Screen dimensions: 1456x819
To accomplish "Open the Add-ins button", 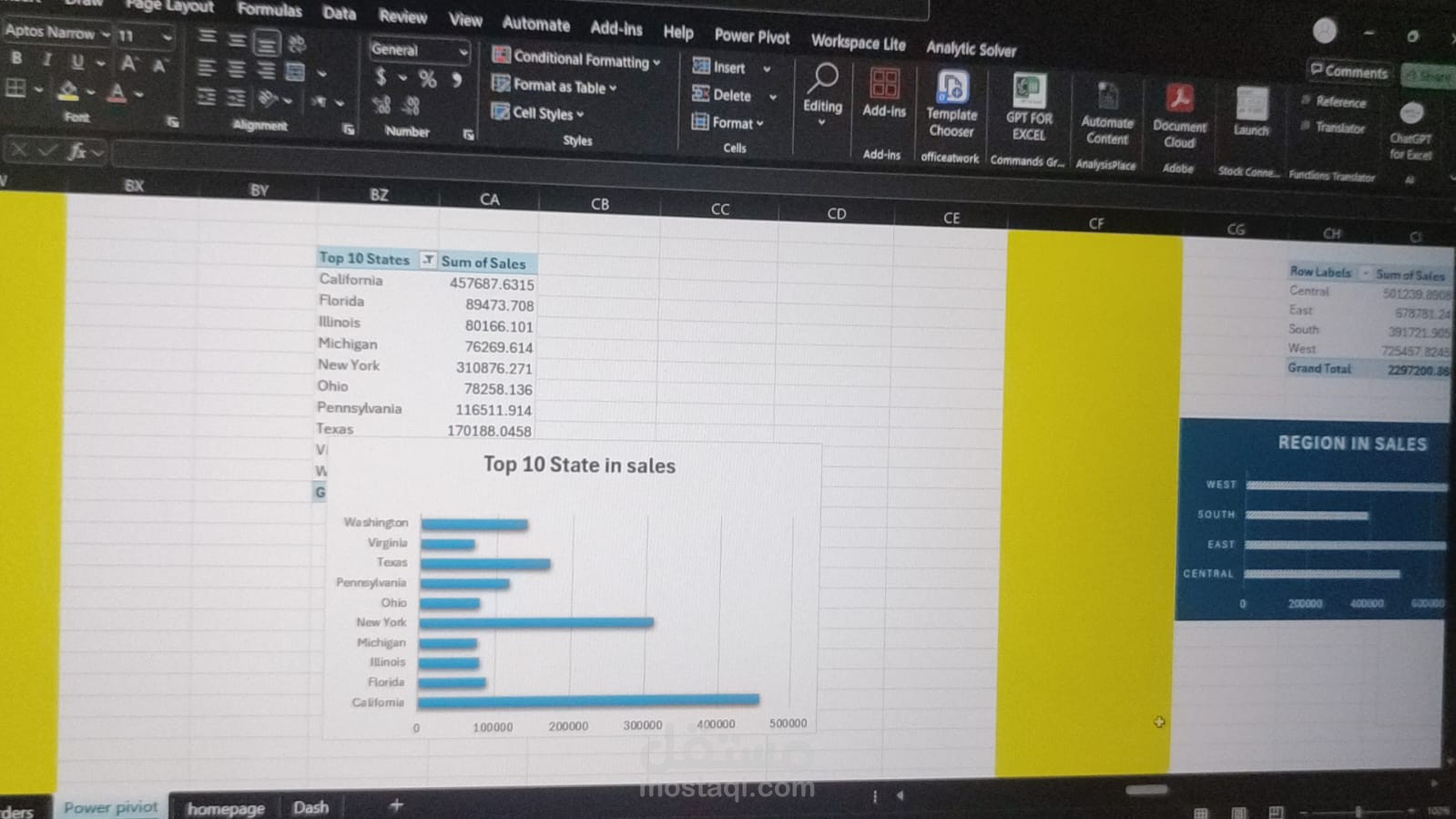I will (x=883, y=93).
